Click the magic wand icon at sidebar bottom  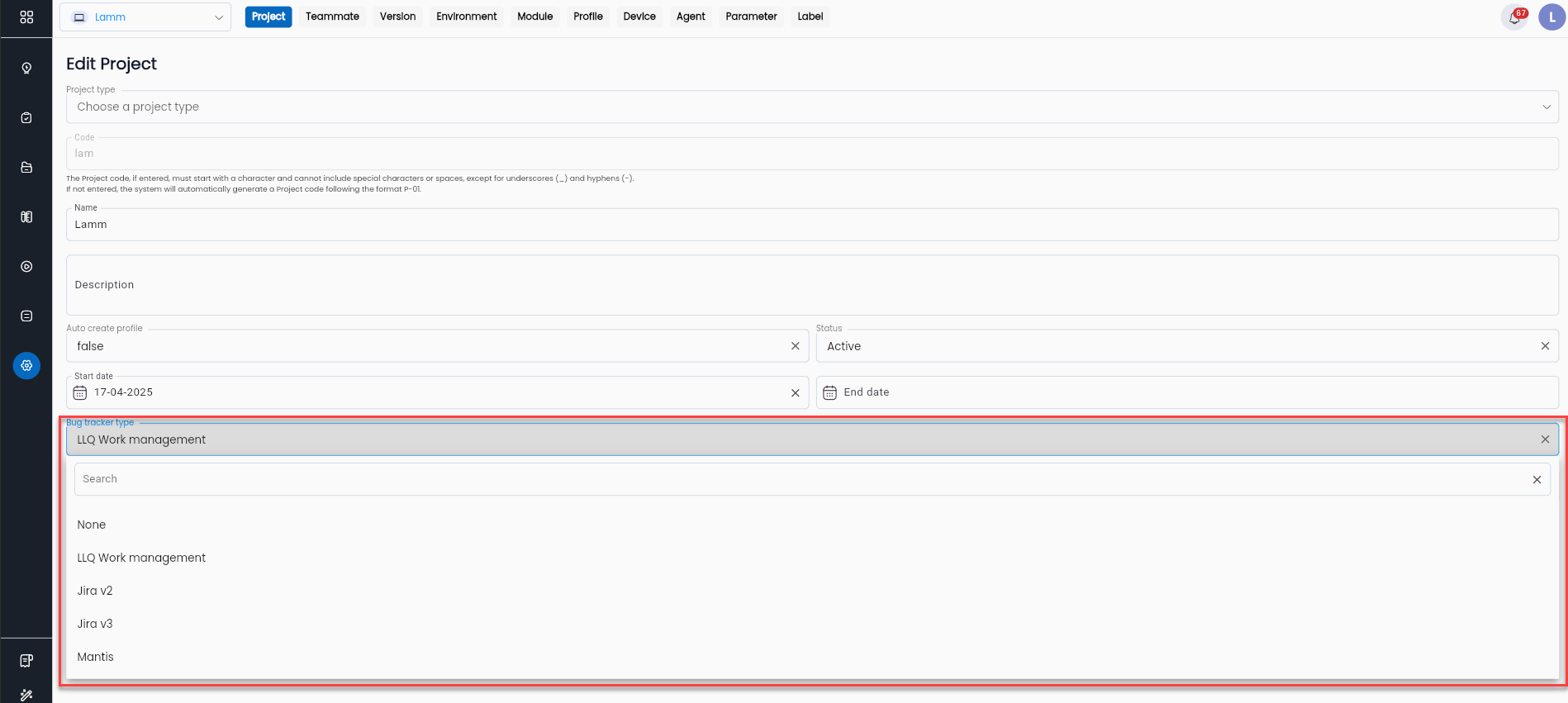click(x=26, y=695)
